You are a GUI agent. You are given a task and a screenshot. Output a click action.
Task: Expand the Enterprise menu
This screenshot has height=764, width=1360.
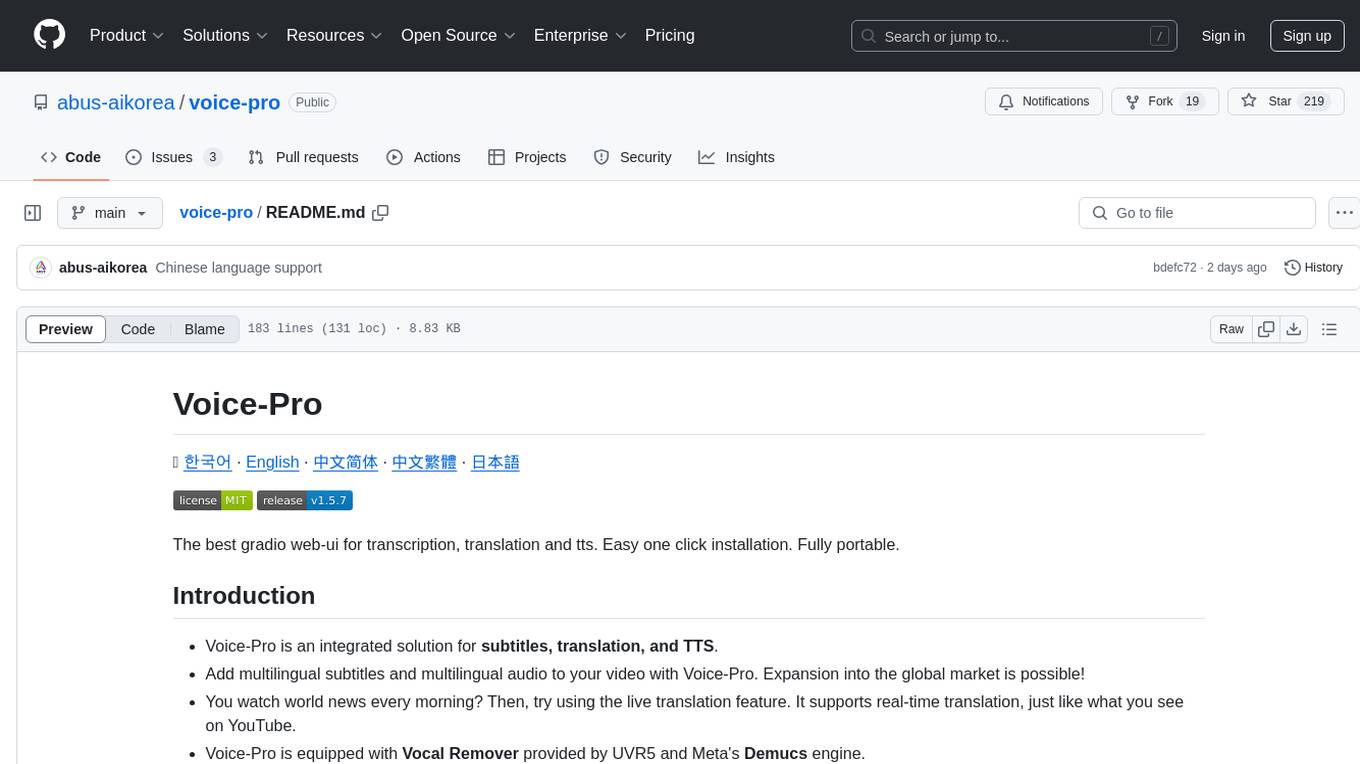pos(580,35)
